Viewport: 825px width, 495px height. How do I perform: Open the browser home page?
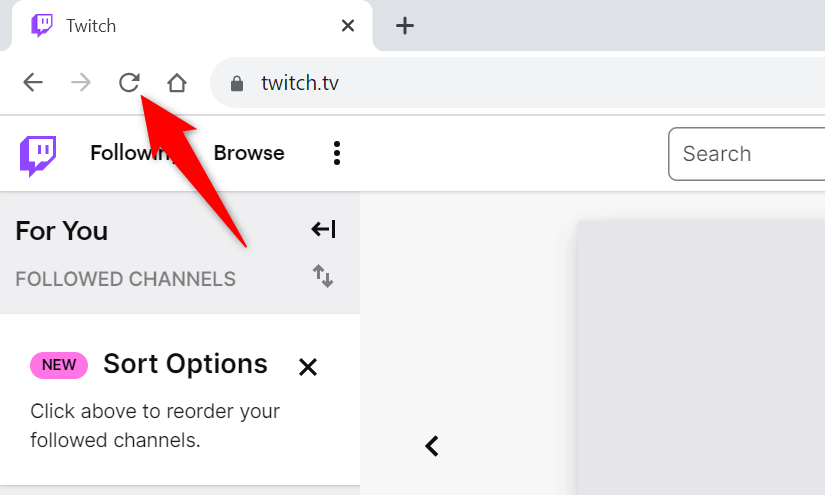[177, 82]
